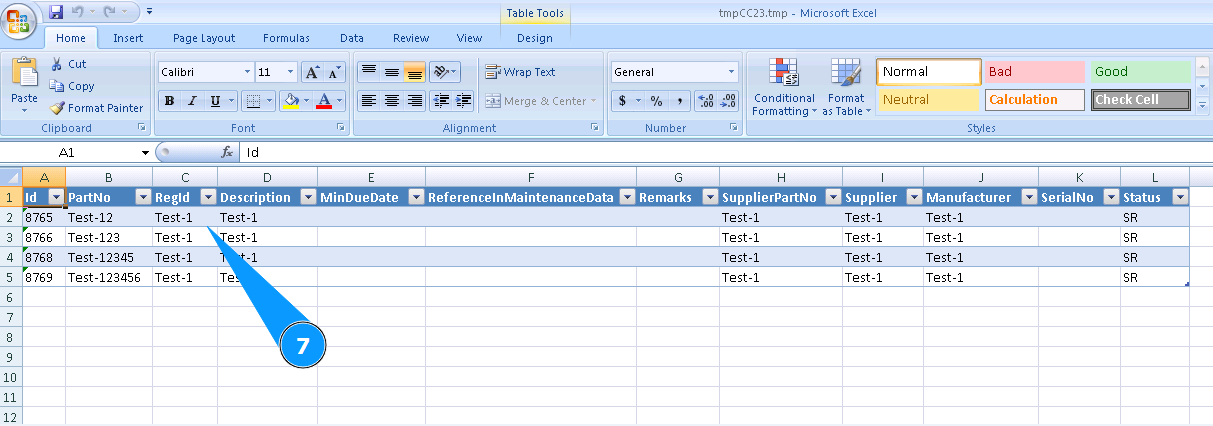Select Bottom Align icon
Image resolution: width=1213 pixels, height=426 pixels.
415,72
